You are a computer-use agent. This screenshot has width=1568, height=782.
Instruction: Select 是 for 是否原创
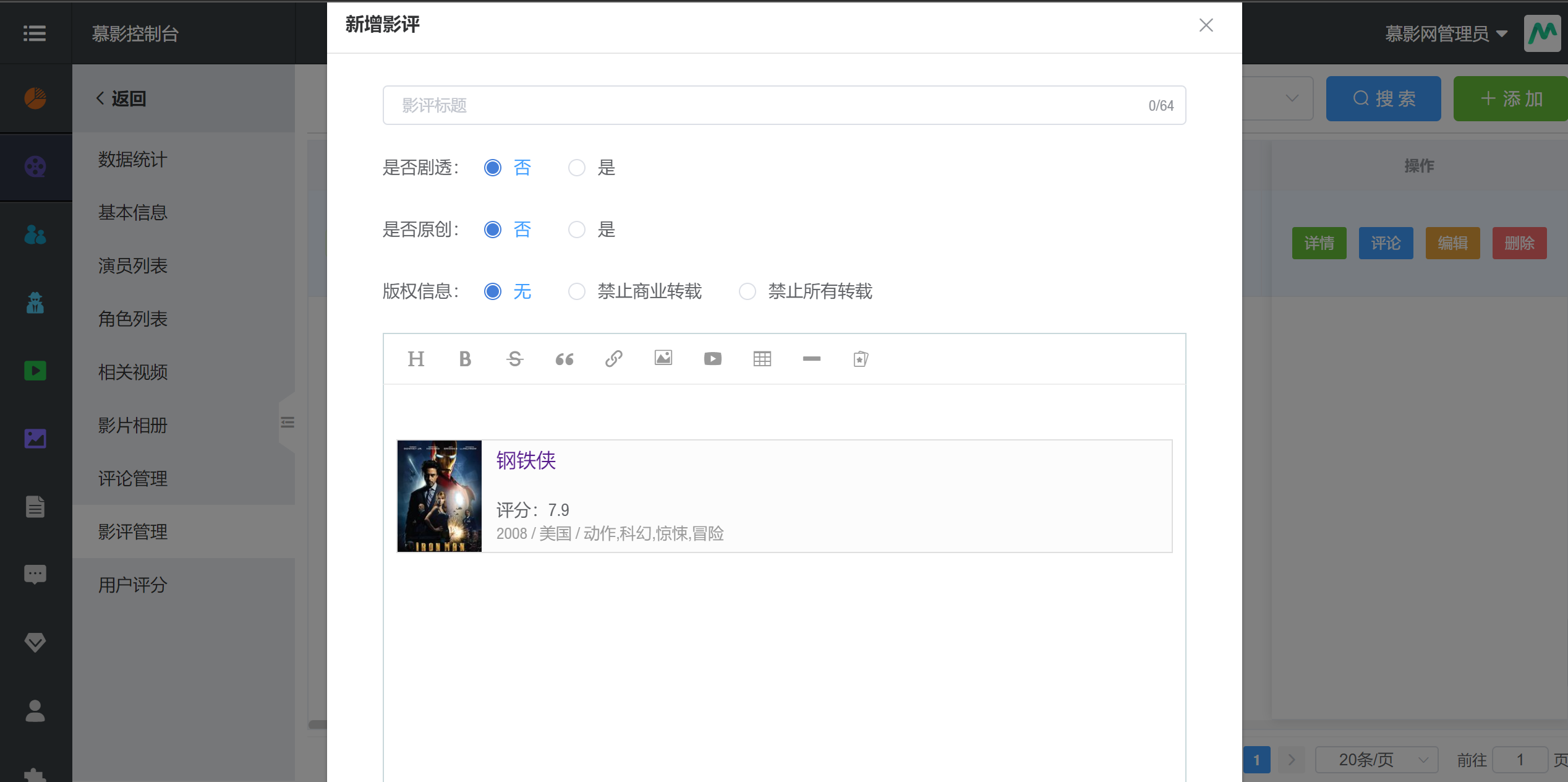592,230
